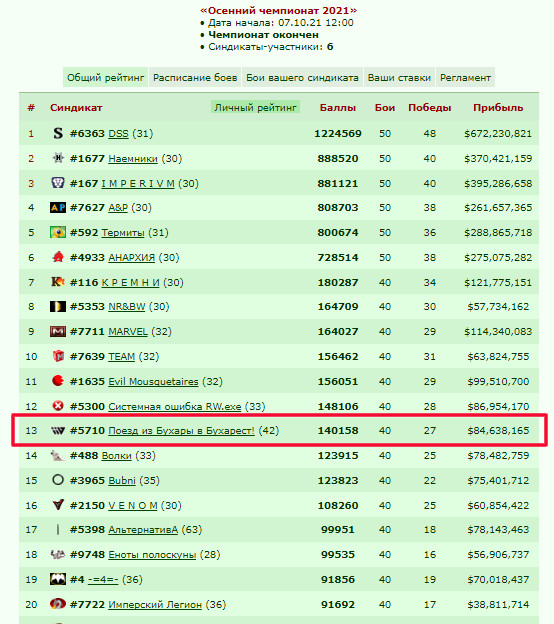The height and width of the screenshot is (624, 554).
Task: Open the Регламент tab
Action: 465,78
